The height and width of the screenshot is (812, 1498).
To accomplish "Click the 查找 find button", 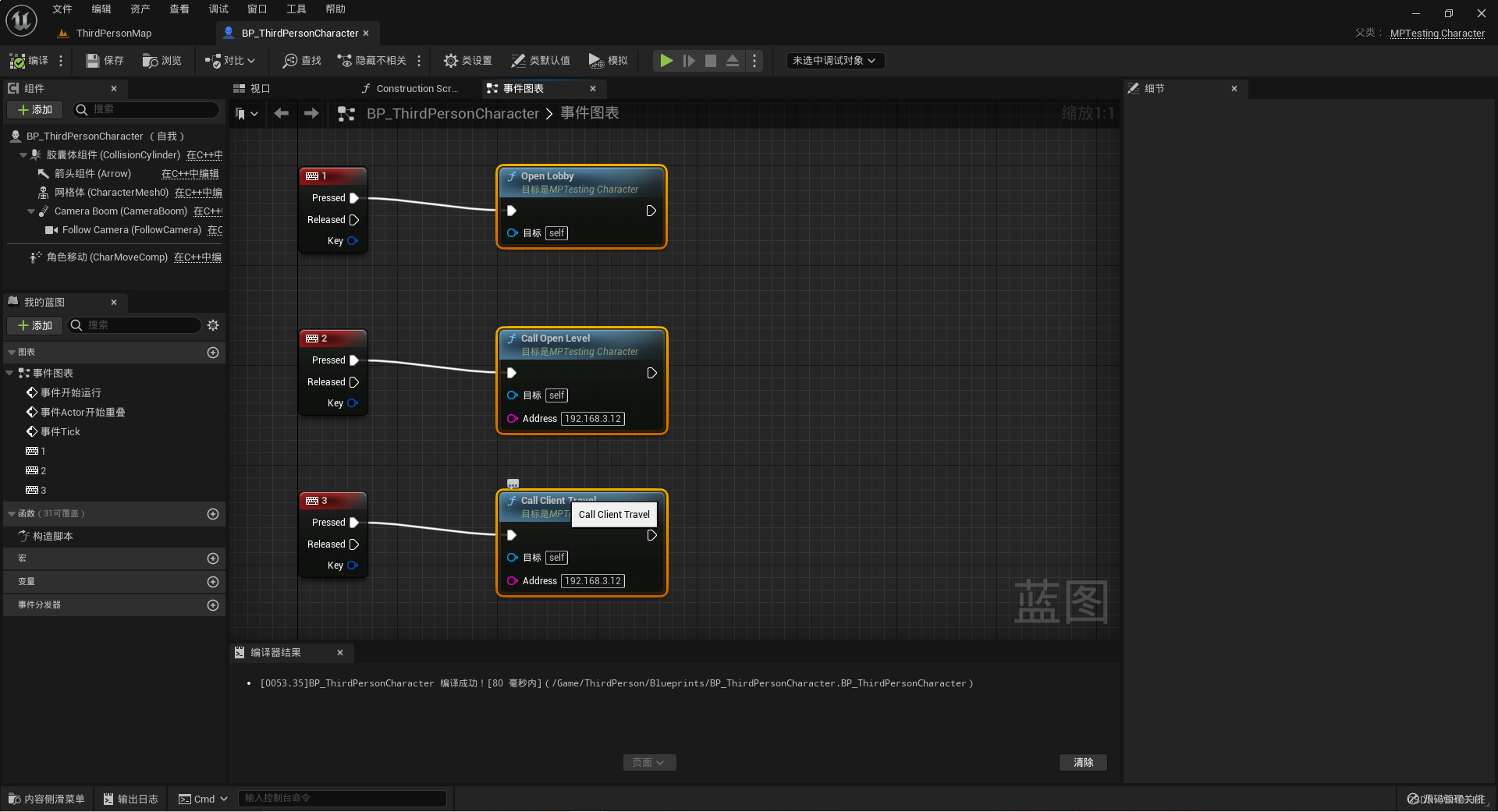I will click(x=302, y=61).
